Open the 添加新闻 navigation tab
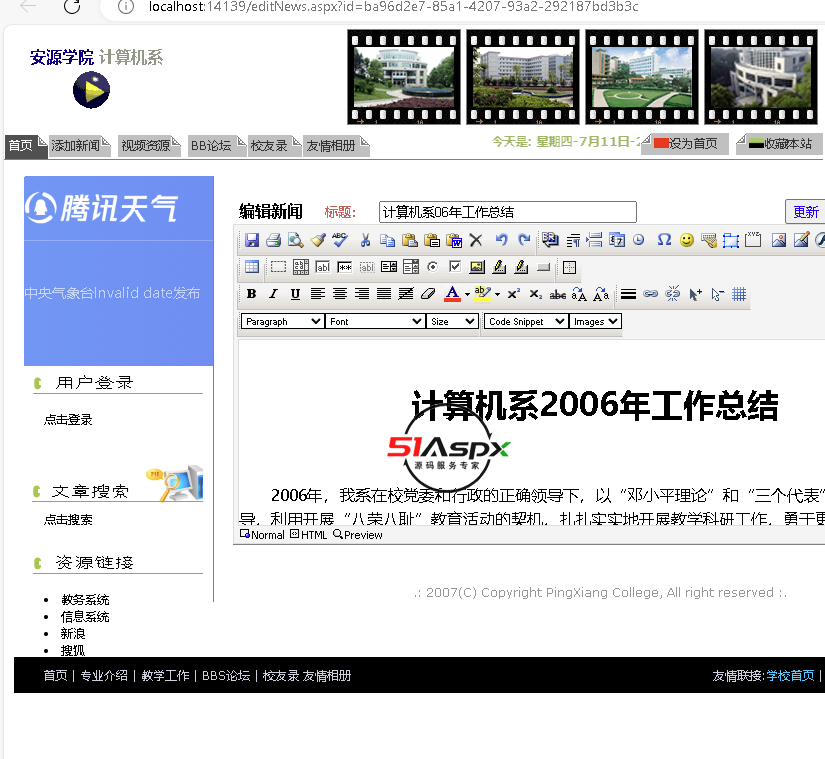 point(76,146)
